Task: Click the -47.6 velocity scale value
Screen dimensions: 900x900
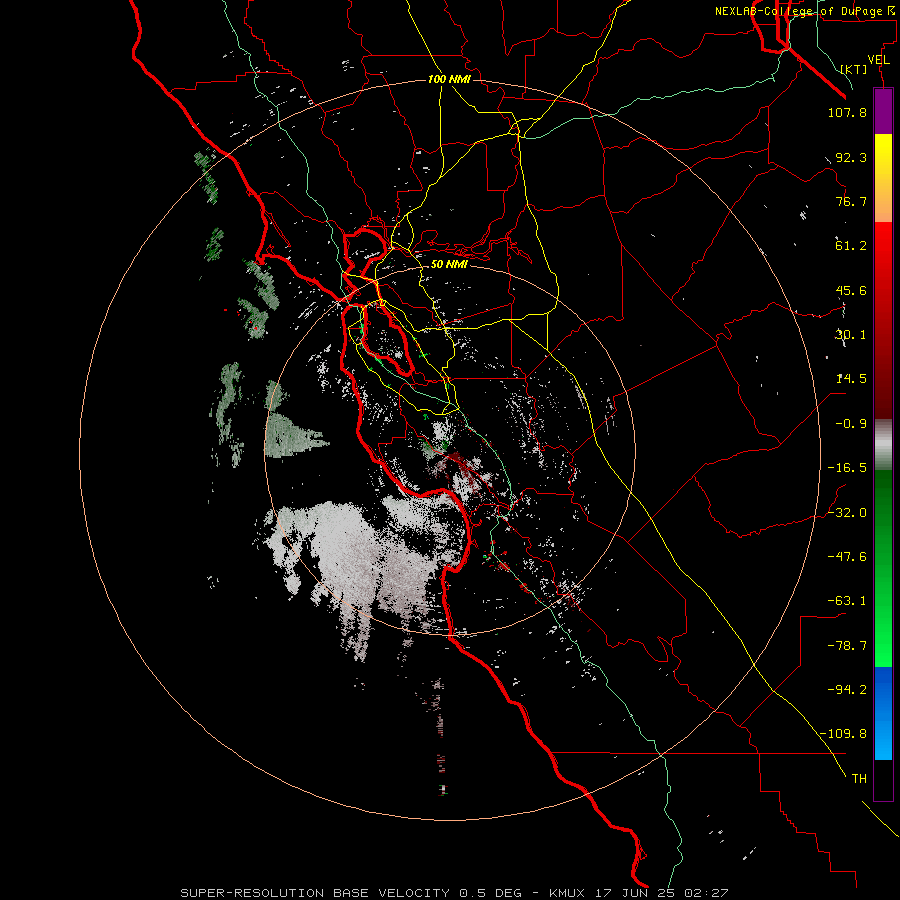Action: pyautogui.click(x=847, y=557)
